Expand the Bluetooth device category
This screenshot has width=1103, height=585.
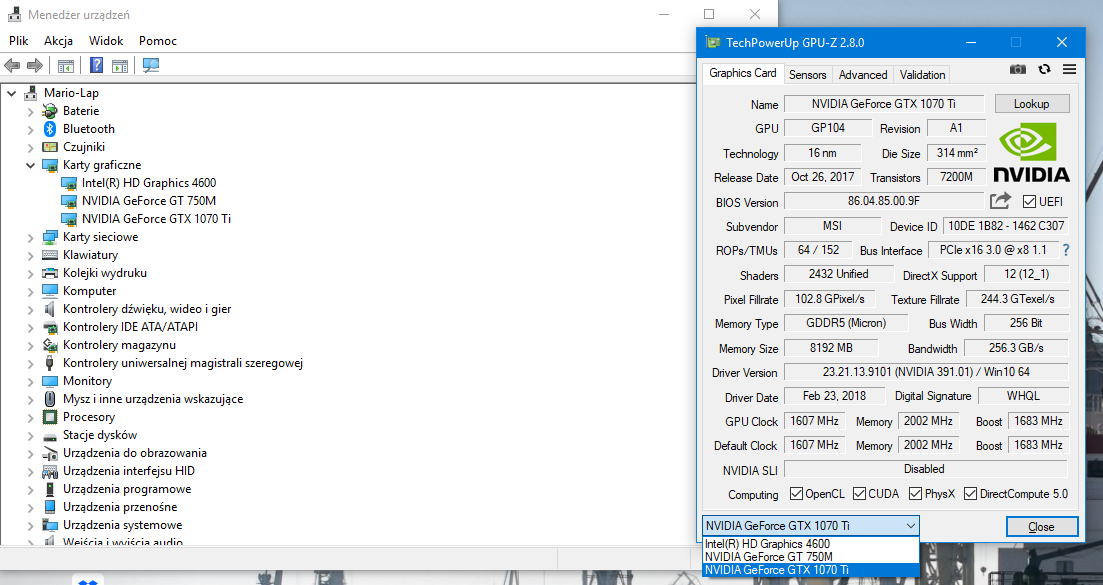pos(30,129)
